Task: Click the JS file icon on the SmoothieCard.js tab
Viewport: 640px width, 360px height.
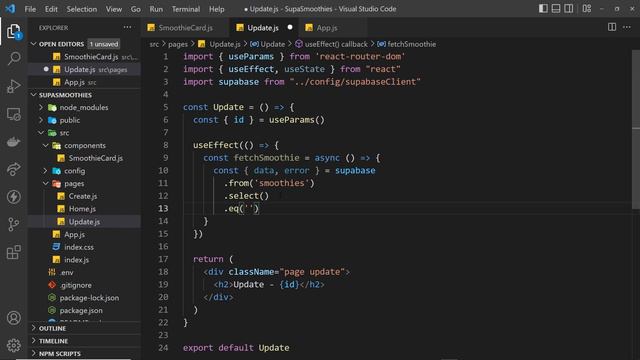Action: coord(151,28)
